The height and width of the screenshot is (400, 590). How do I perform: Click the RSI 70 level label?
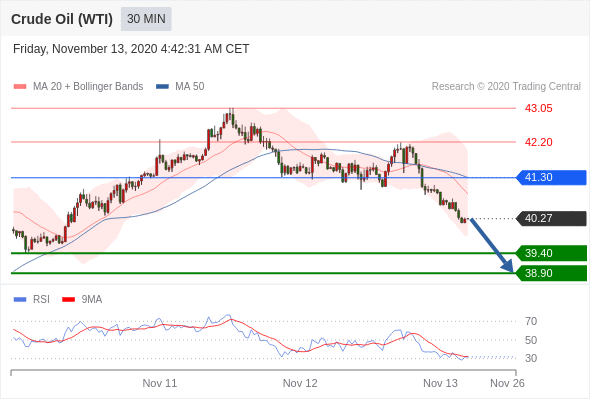tap(531, 321)
